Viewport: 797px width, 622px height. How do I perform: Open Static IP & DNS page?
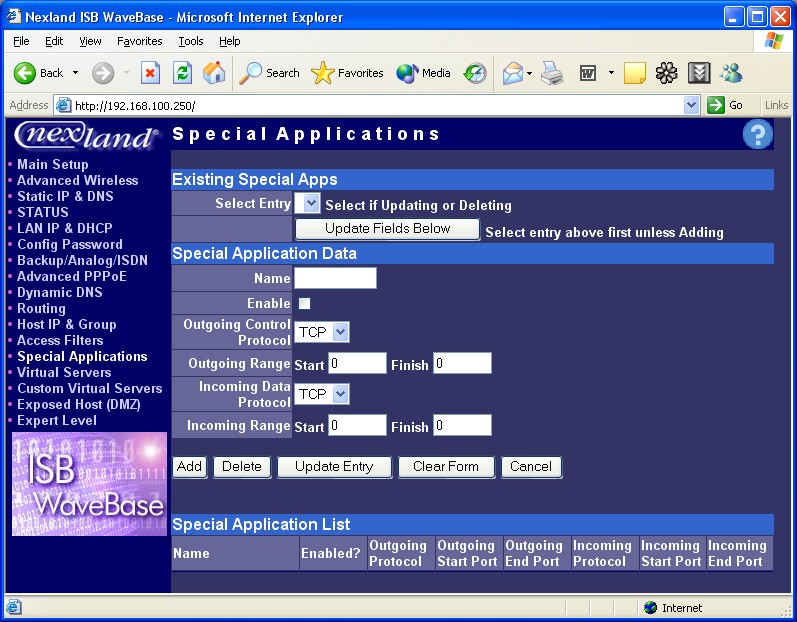66,196
